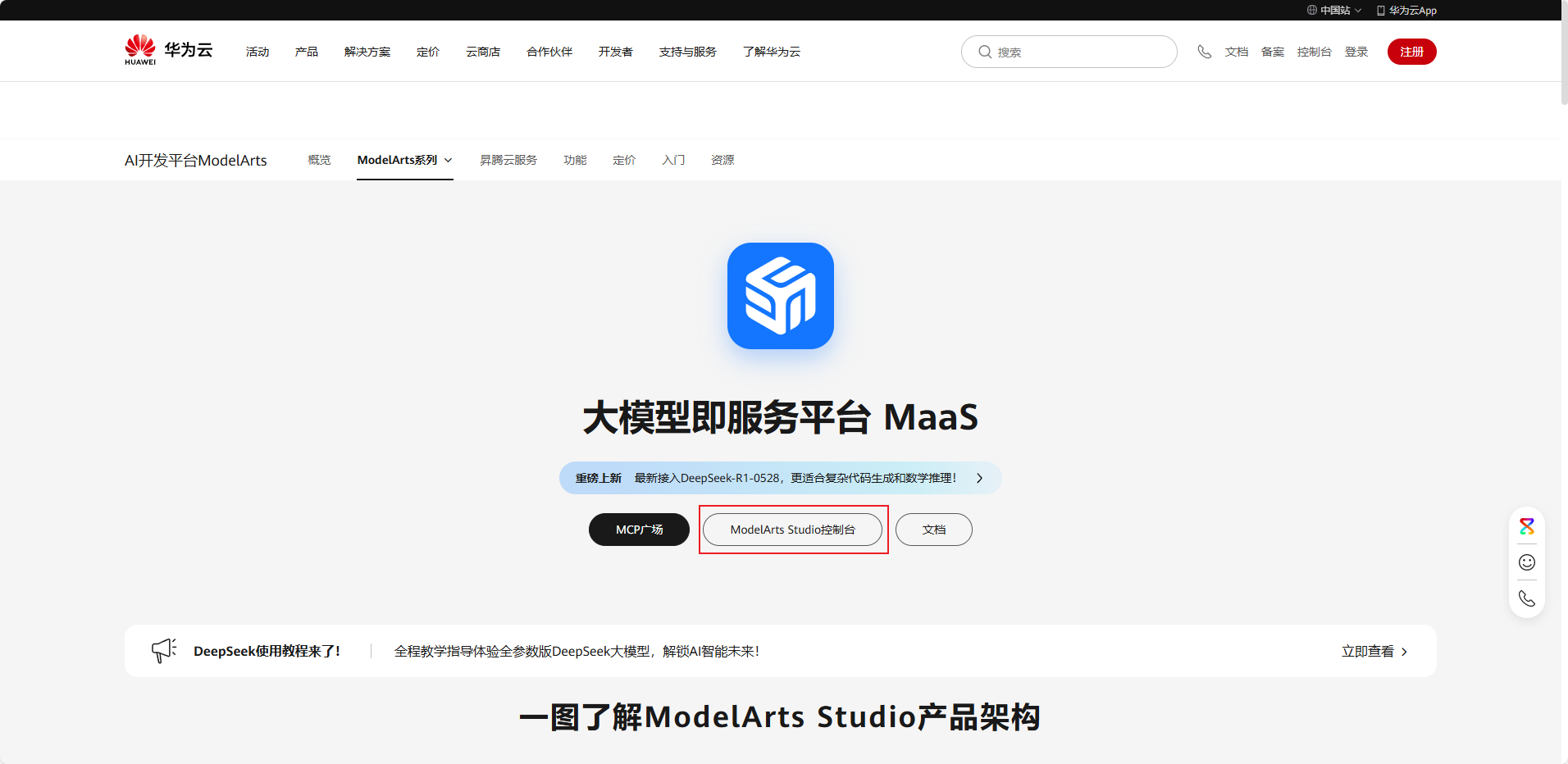Image resolution: width=1568 pixels, height=764 pixels.
Task: Click the arrow next to 立即查看
Action: click(1404, 652)
